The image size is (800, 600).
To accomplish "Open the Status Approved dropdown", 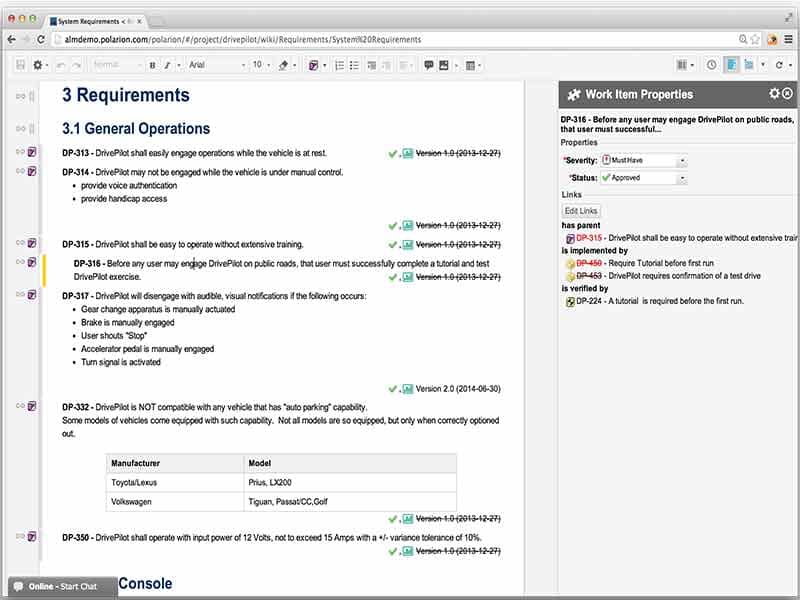I will (644, 178).
